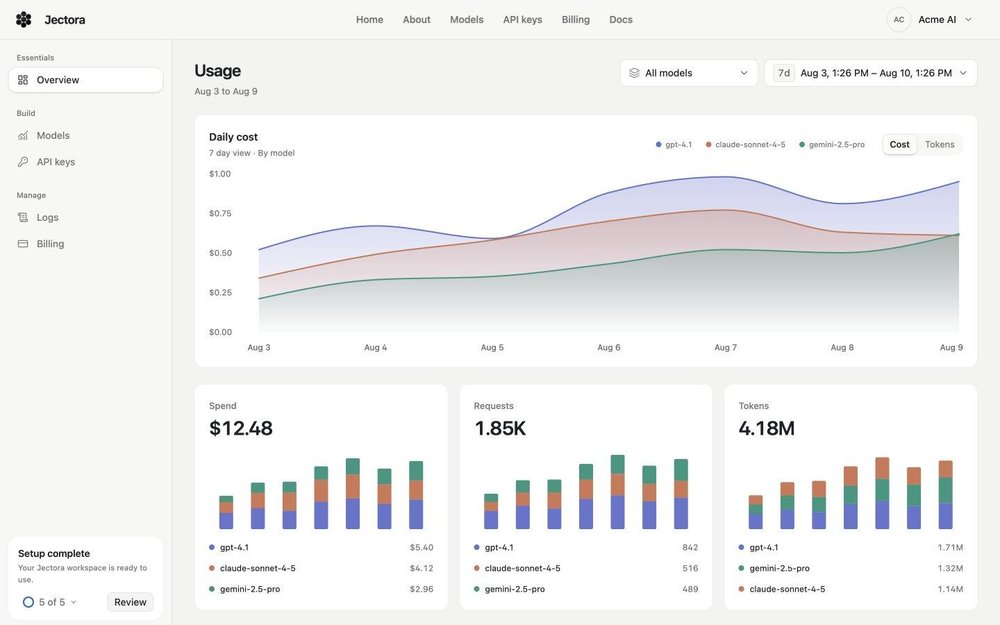Click the API keys key icon in sidebar
The image size is (1000, 625).
(x=23, y=162)
